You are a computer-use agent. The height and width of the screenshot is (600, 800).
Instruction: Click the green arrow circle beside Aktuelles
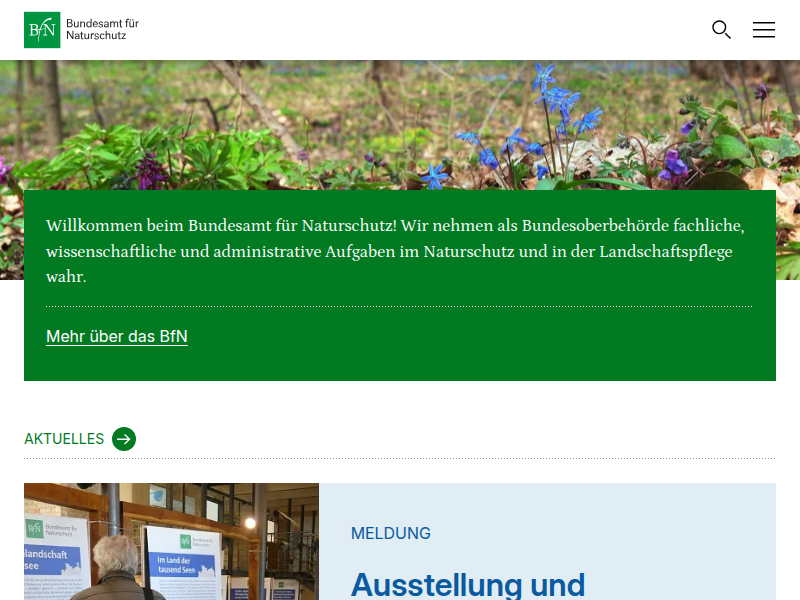pyautogui.click(x=124, y=439)
